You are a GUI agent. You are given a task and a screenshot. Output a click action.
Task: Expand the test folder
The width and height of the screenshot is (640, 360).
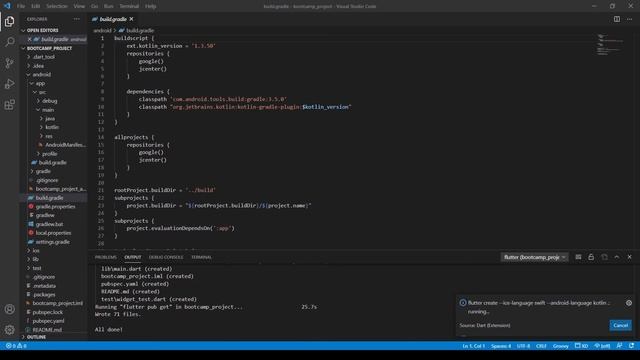[x=37, y=268]
